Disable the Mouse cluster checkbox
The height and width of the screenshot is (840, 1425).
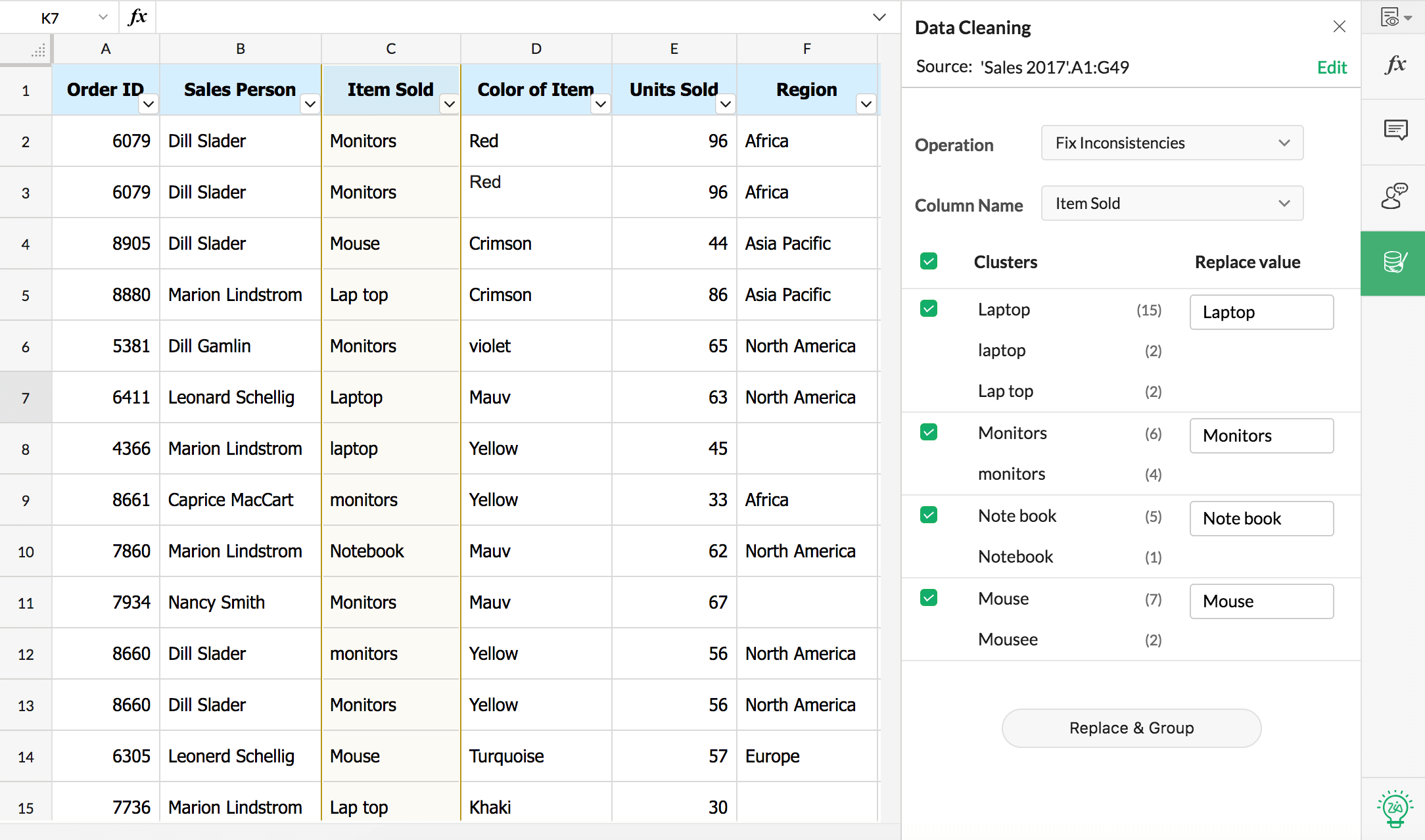point(928,600)
